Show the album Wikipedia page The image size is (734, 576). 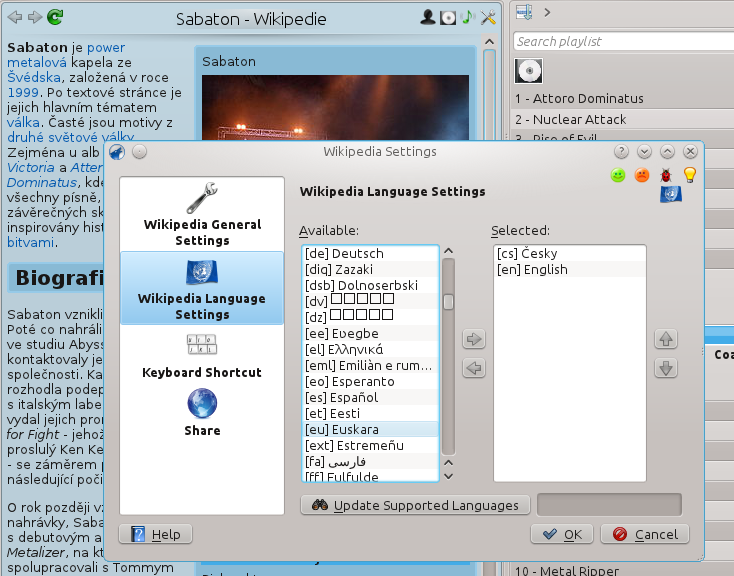(x=448, y=18)
